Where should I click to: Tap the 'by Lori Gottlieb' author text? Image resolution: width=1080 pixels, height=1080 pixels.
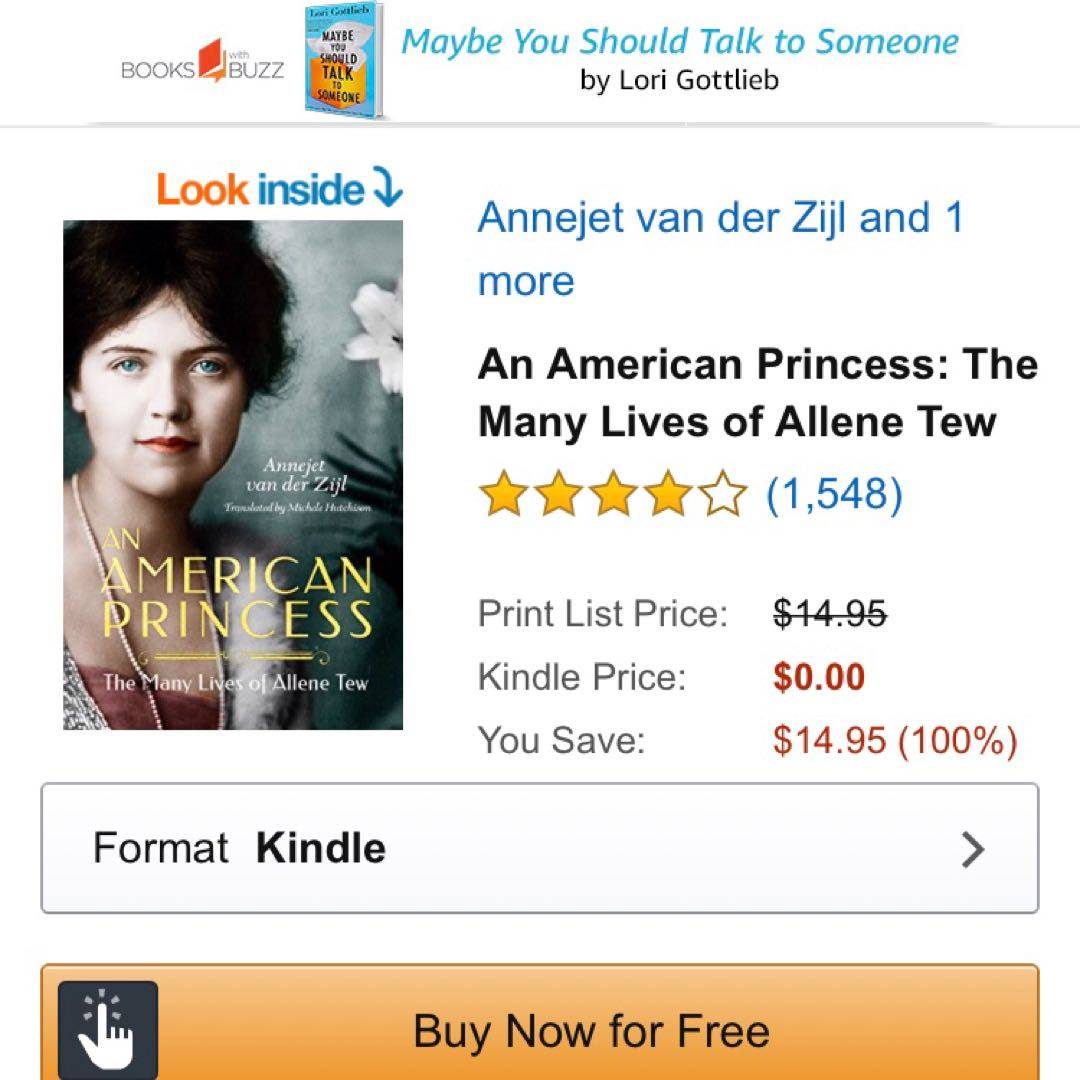(x=679, y=80)
